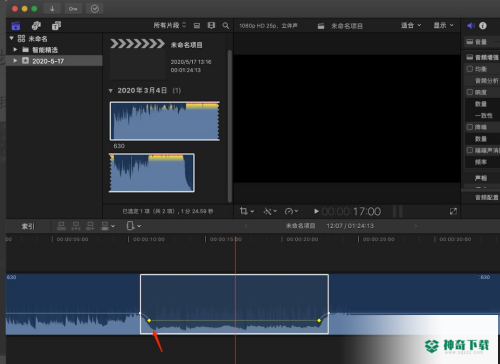The height and width of the screenshot is (364, 500).
Task: Switch to the info inspector icon
Action: click(x=483, y=26)
